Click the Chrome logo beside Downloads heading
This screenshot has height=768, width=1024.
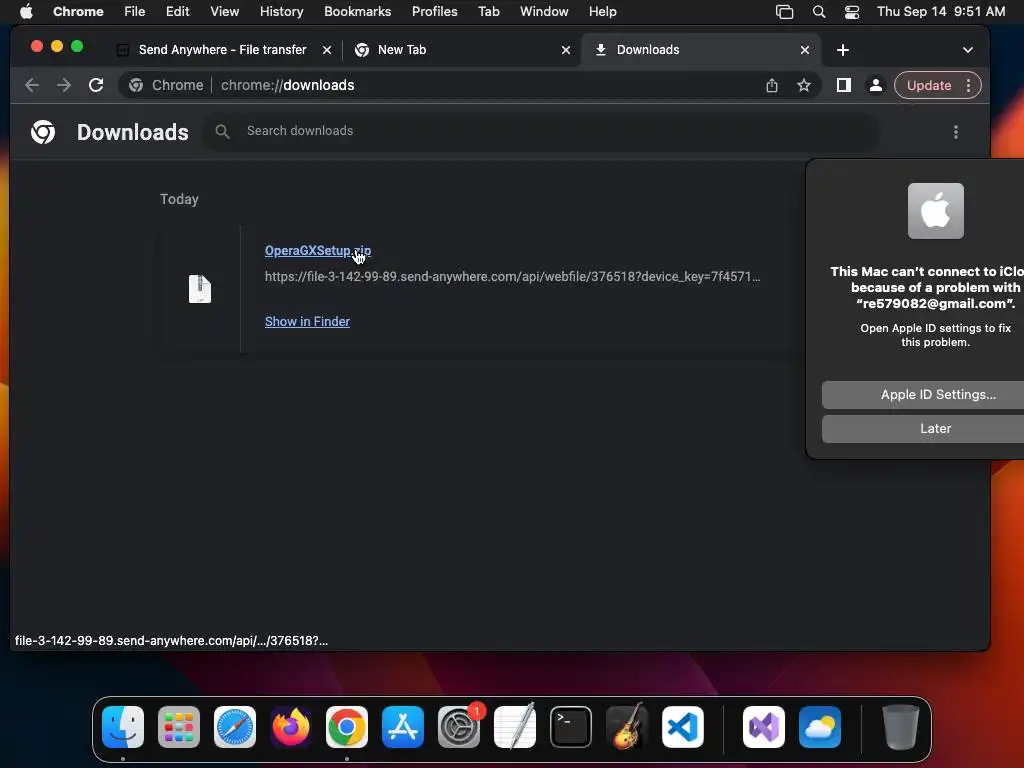coord(43,132)
